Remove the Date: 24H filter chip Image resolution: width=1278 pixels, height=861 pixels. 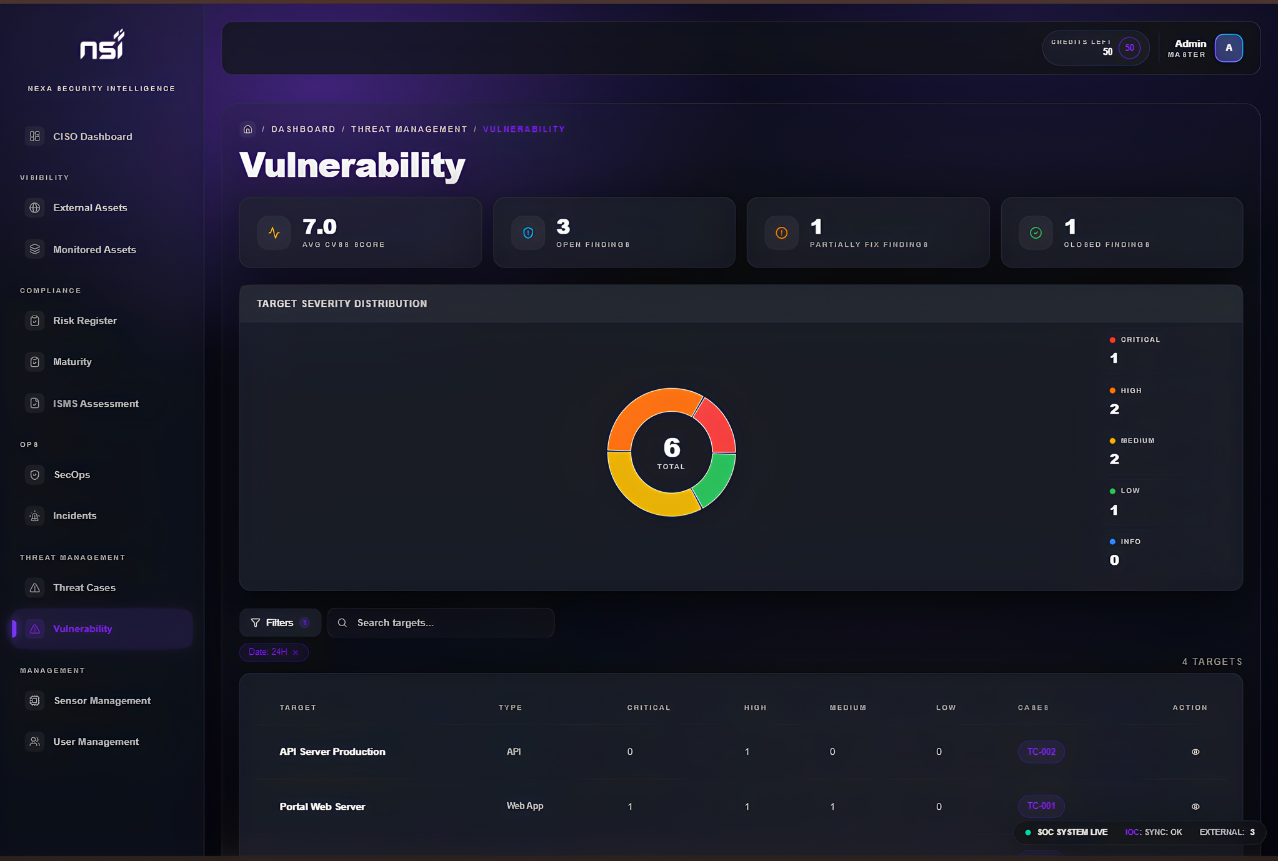[295, 652]
